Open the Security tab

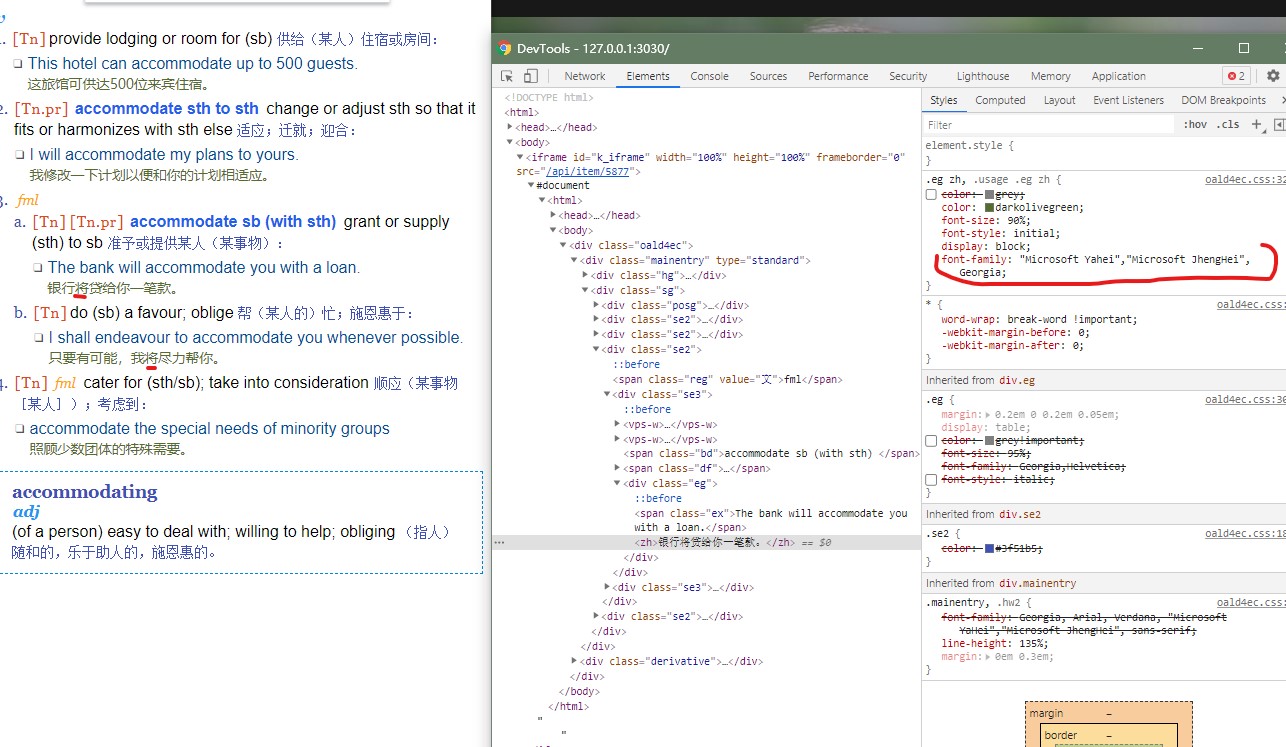click(908, 76)
